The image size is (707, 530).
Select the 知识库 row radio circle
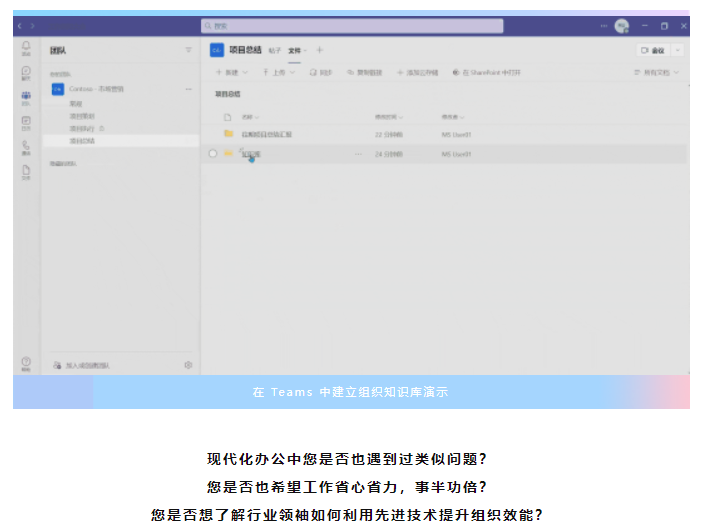click(x=213, y=154)
